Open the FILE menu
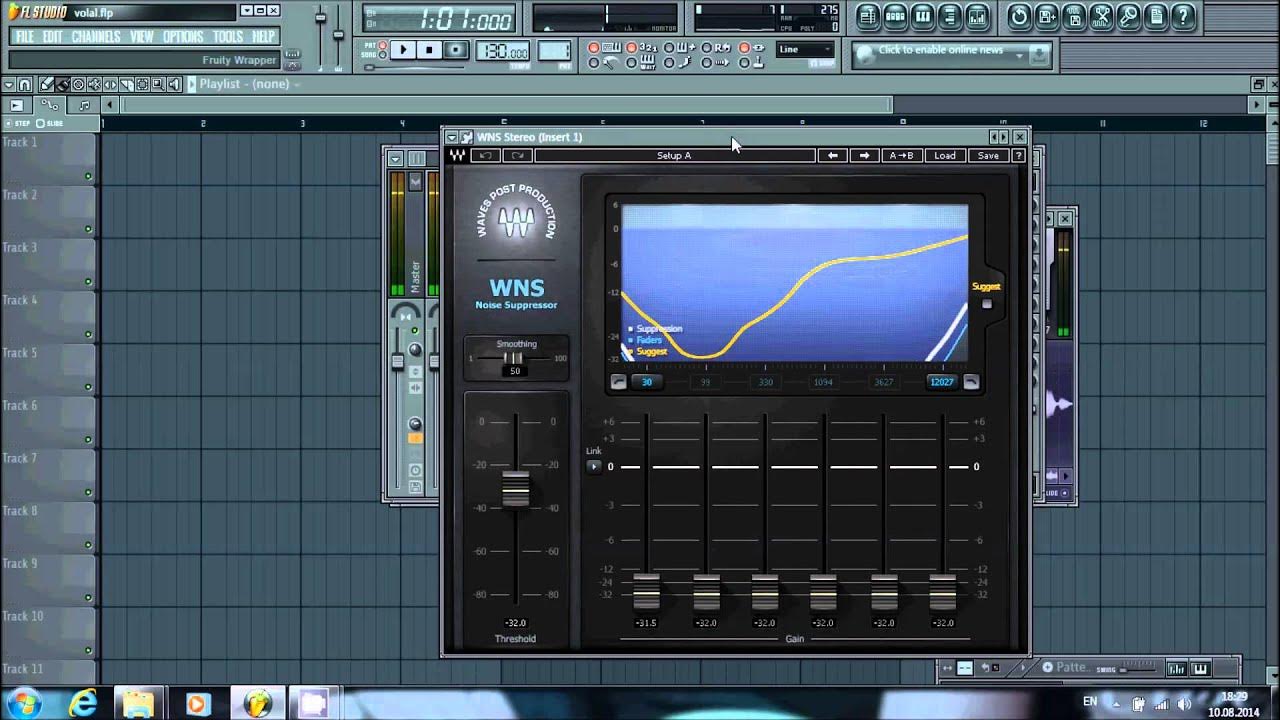Image resolution: width=1280 pixels, height=720 pixels. [x=24, y=37]
